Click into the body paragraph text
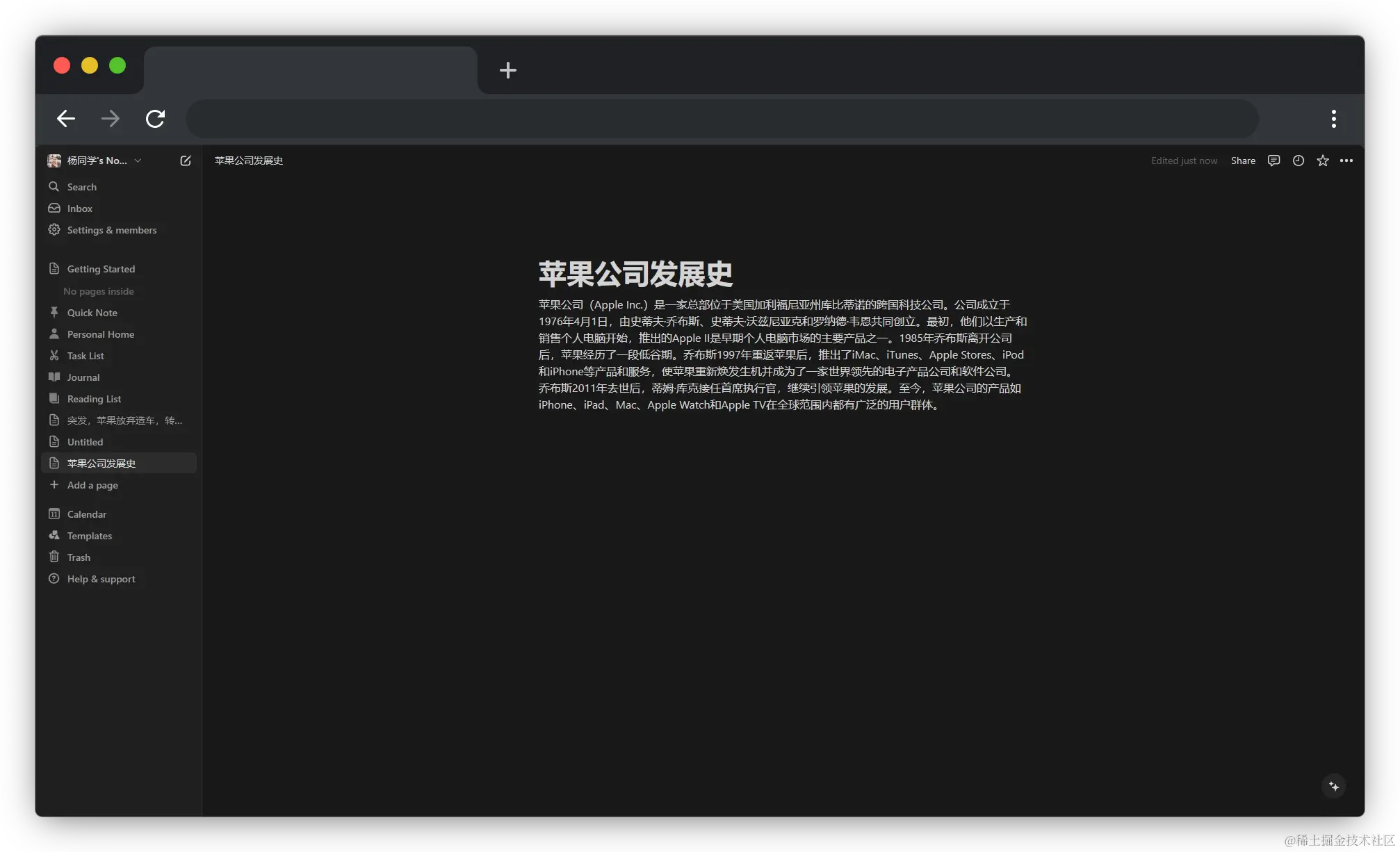1400x852 pixels. tap(782, 354)
